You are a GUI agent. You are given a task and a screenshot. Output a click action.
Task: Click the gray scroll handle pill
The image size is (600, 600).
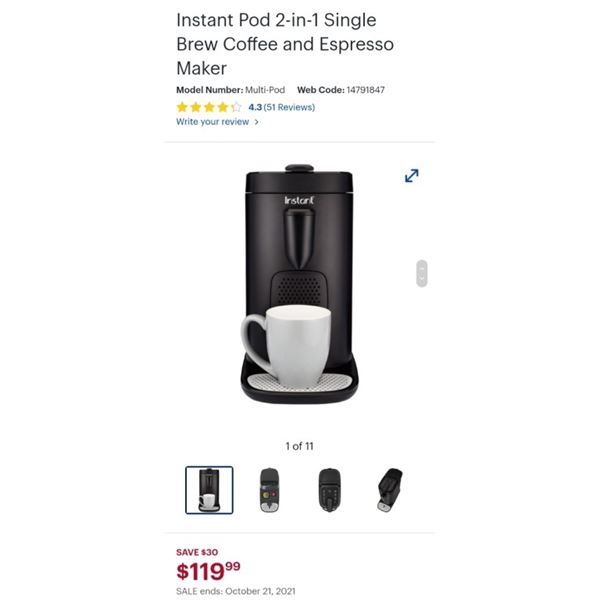[422, 274]
